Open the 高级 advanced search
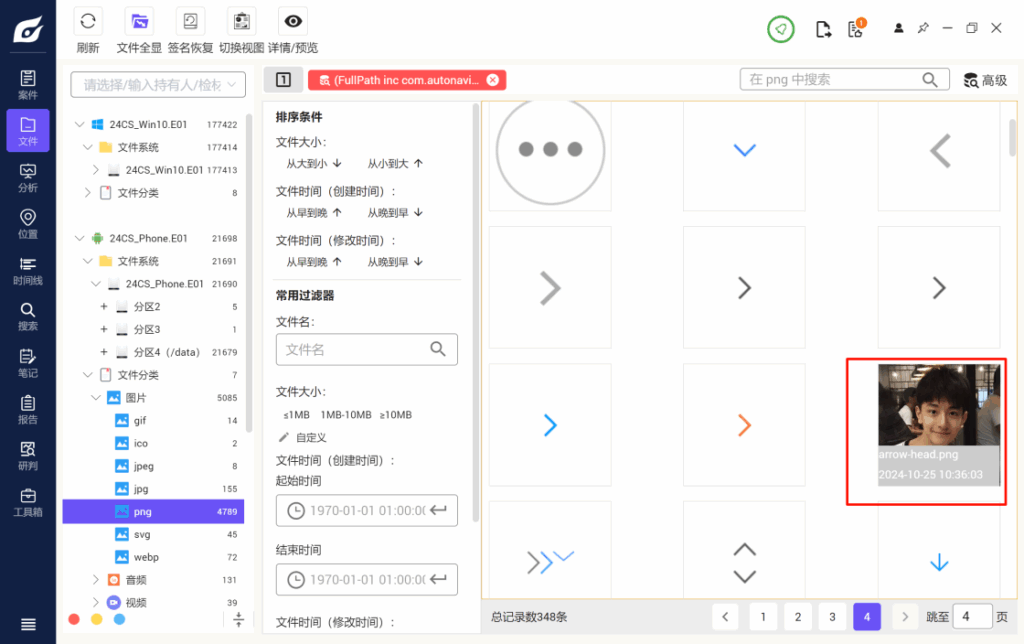The image size is (1024, 644). [x=986, y=78]
